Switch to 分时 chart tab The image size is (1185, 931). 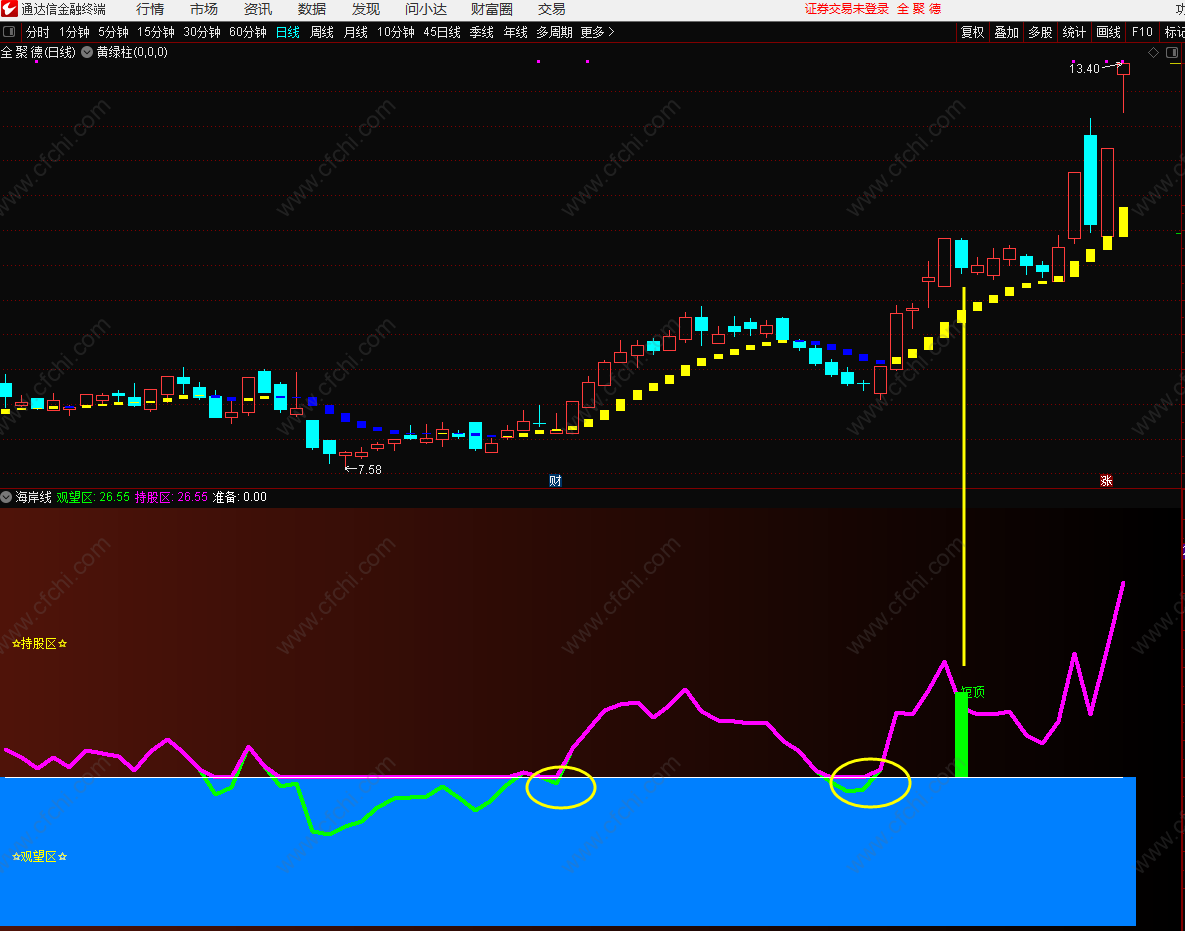click(38, 32)
